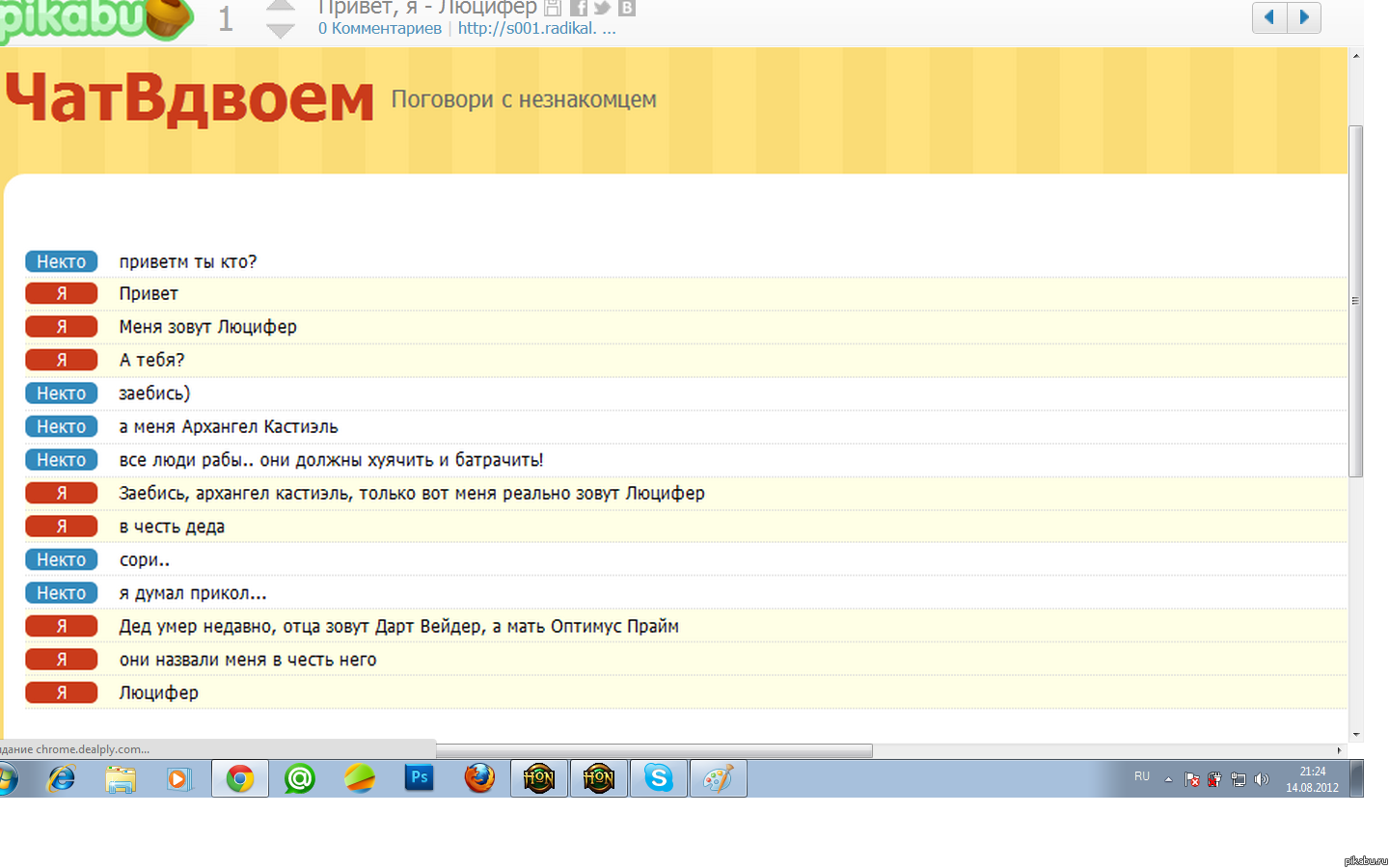Open Skype from the taskbar
The height and width of the screenshot is (868, 1389).
[x=659, y=777]
